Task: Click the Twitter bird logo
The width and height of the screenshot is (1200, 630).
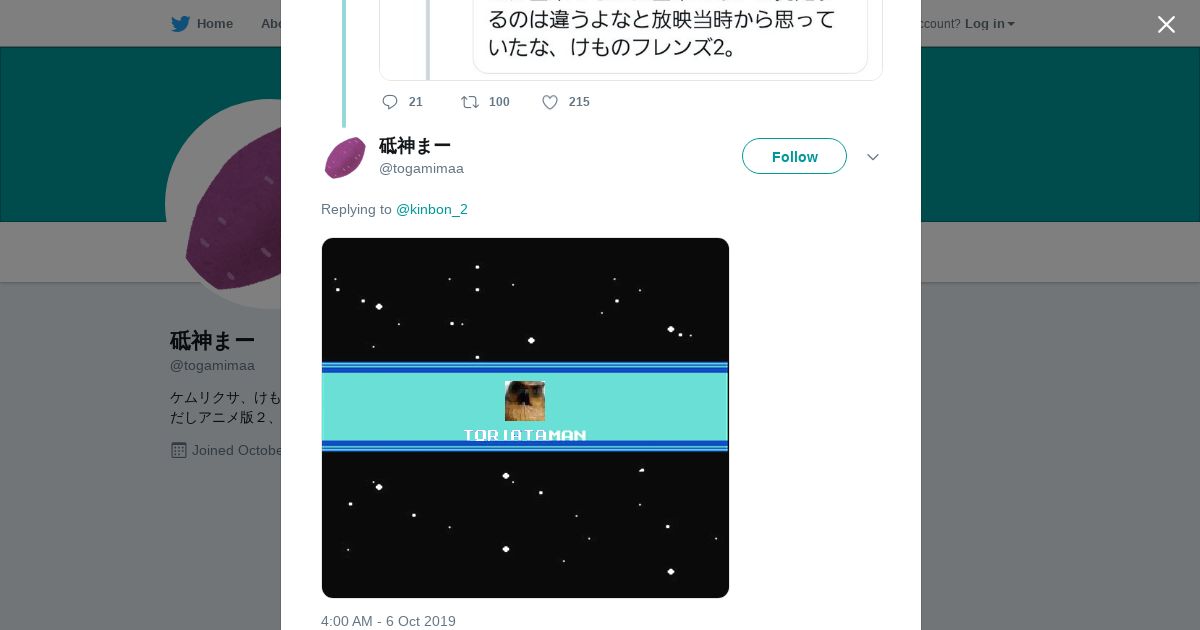Action: 180,24
